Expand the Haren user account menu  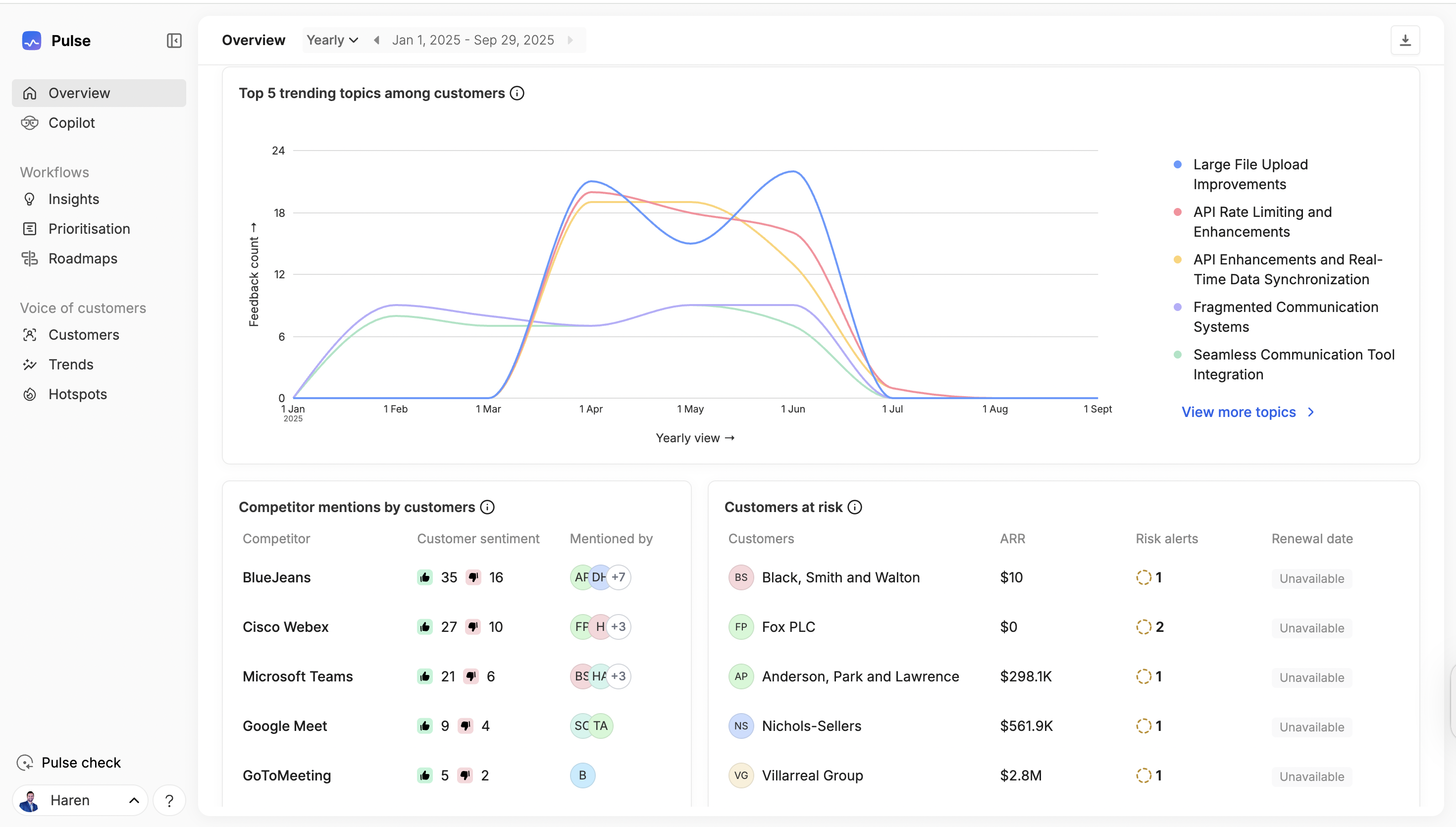pos(80,800)
